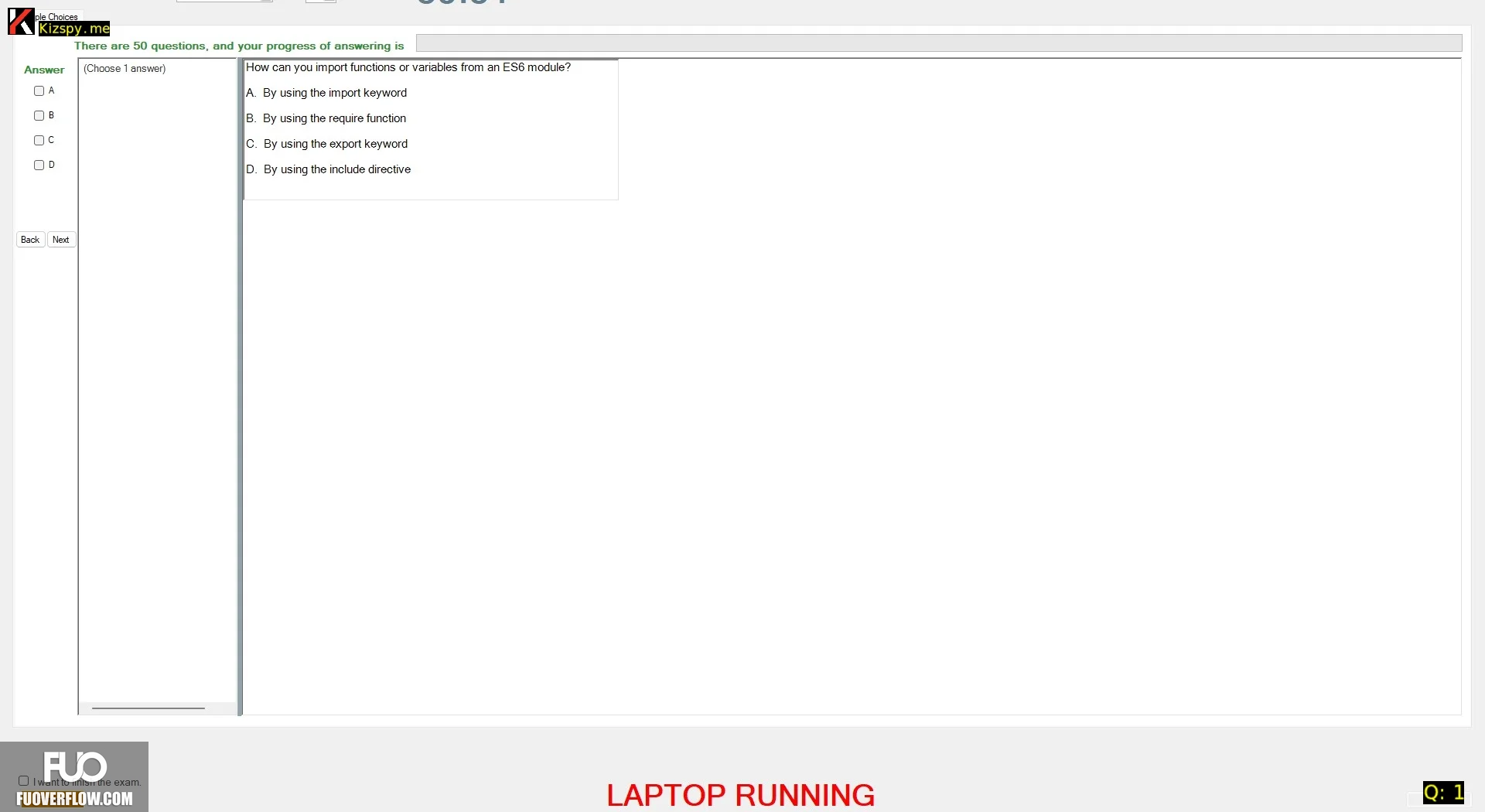
Task: Tick the 'I want to finish the exam' checkbox
Action: pos(24,781)
